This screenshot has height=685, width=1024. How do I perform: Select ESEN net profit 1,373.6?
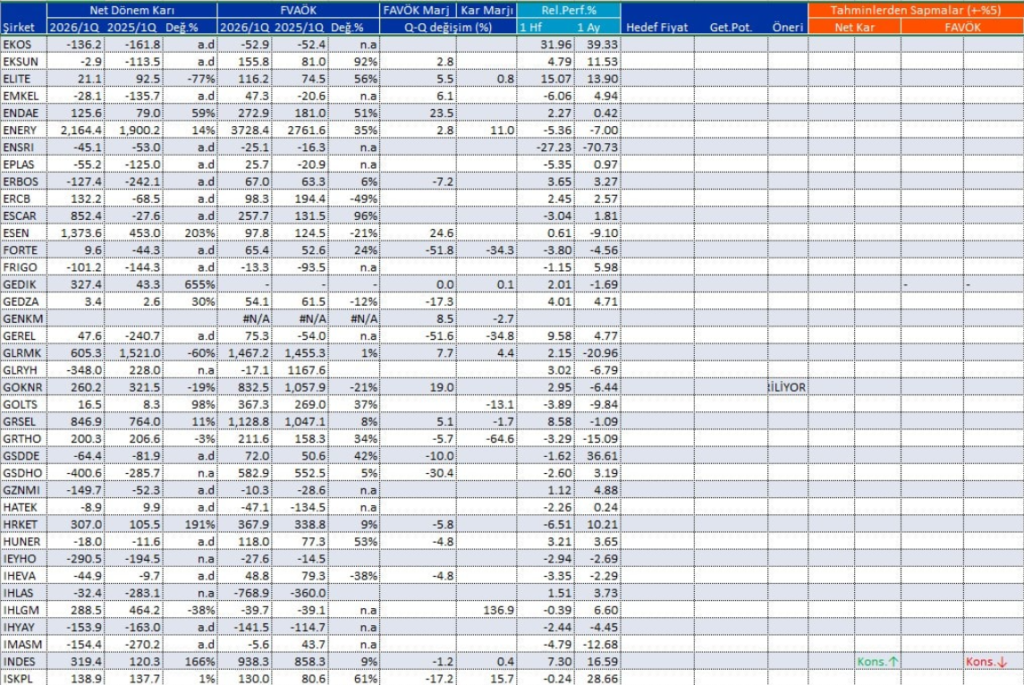point(81,233)
